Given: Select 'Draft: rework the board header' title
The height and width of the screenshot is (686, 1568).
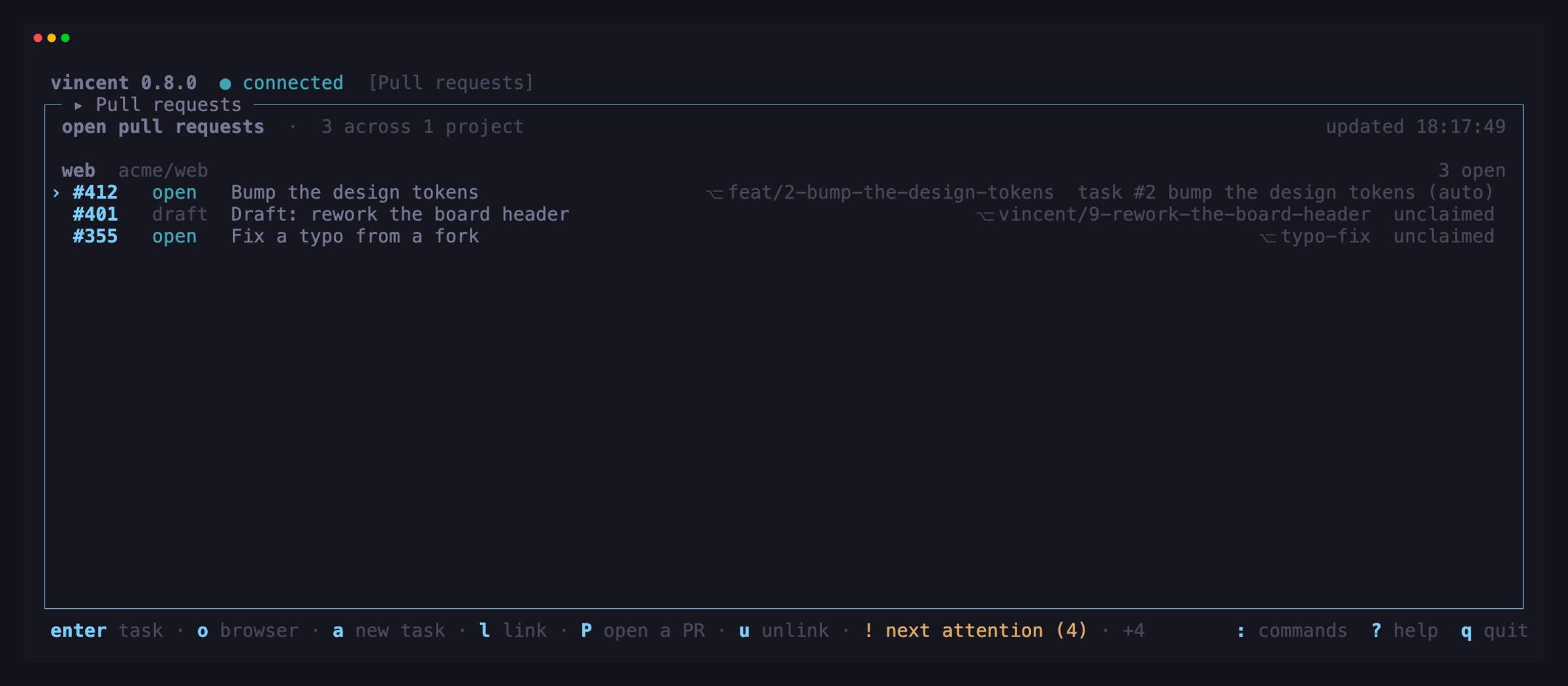Looking at the screenshot, I should pyautogui.click(x=400, y=214).
